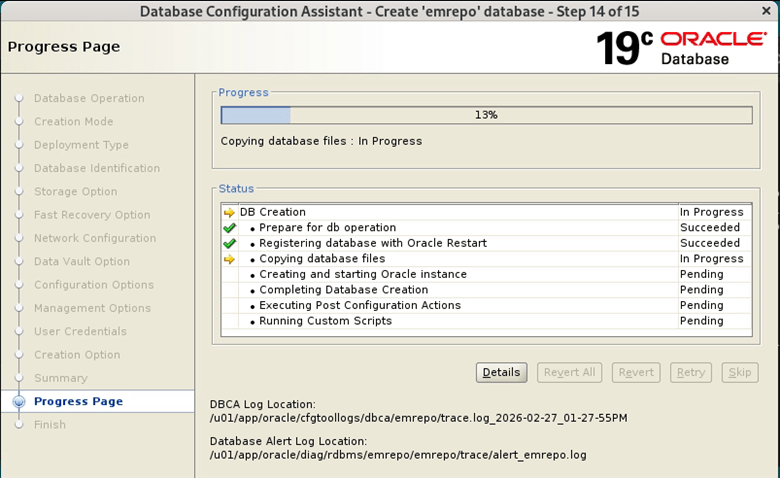Image resolution: width=780 pixels, height=478 pixels.
Task: Click the Finish step bullet in sidebar
Action: point(18,425)
